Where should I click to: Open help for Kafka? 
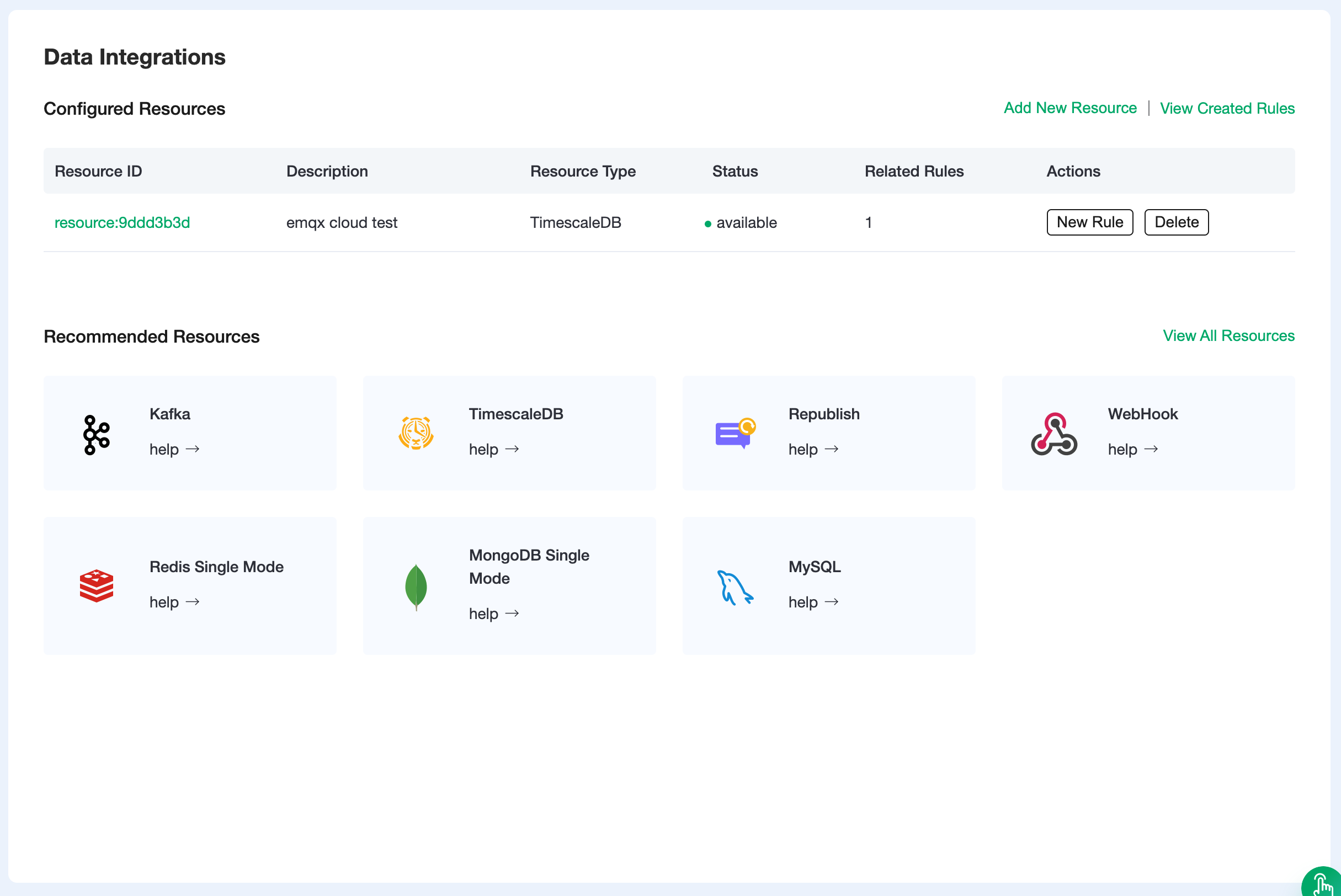coord(174,449)
